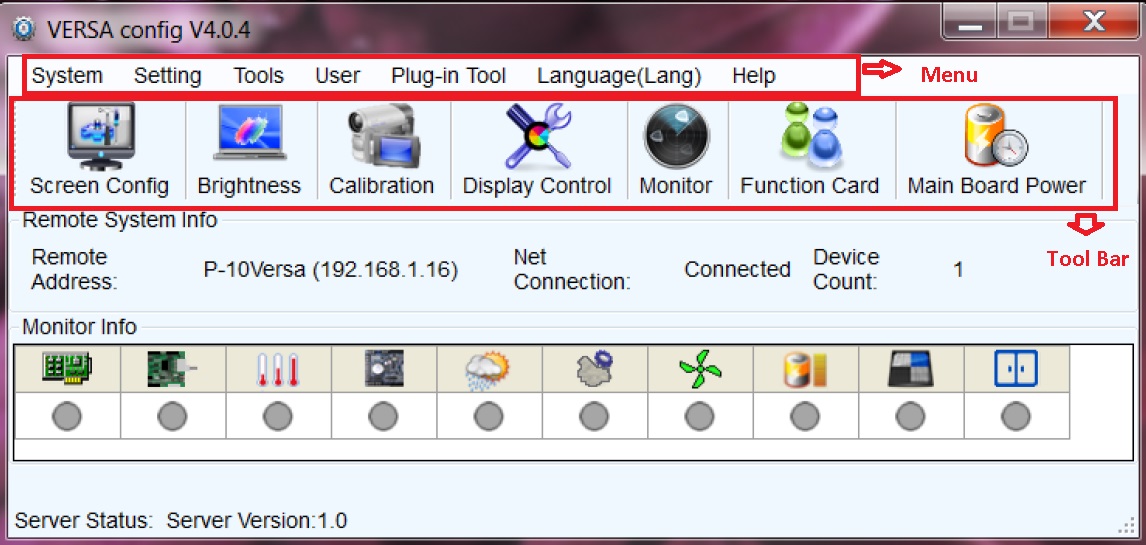Open the Plug-in Tool menu
This screenshot has height=545, width=1146.
[449, 75]
